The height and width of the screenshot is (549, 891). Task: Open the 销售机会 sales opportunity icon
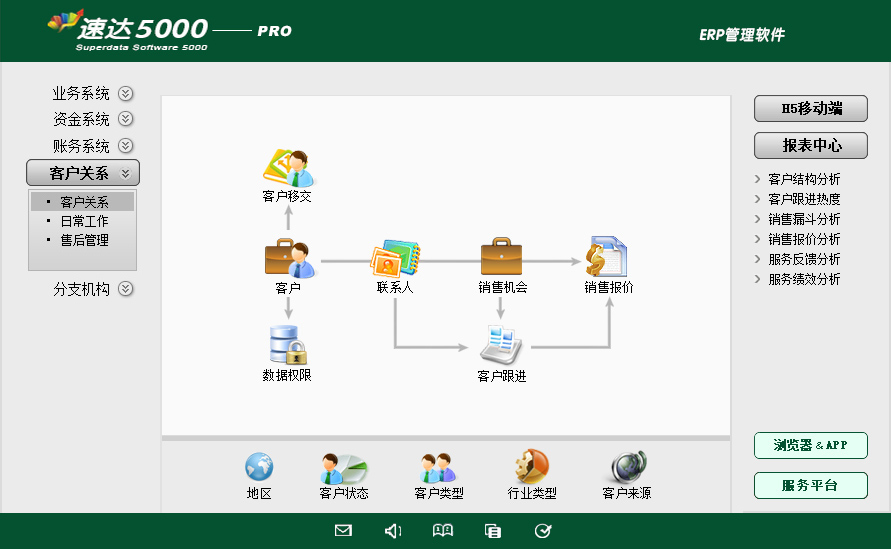[501, 256]
